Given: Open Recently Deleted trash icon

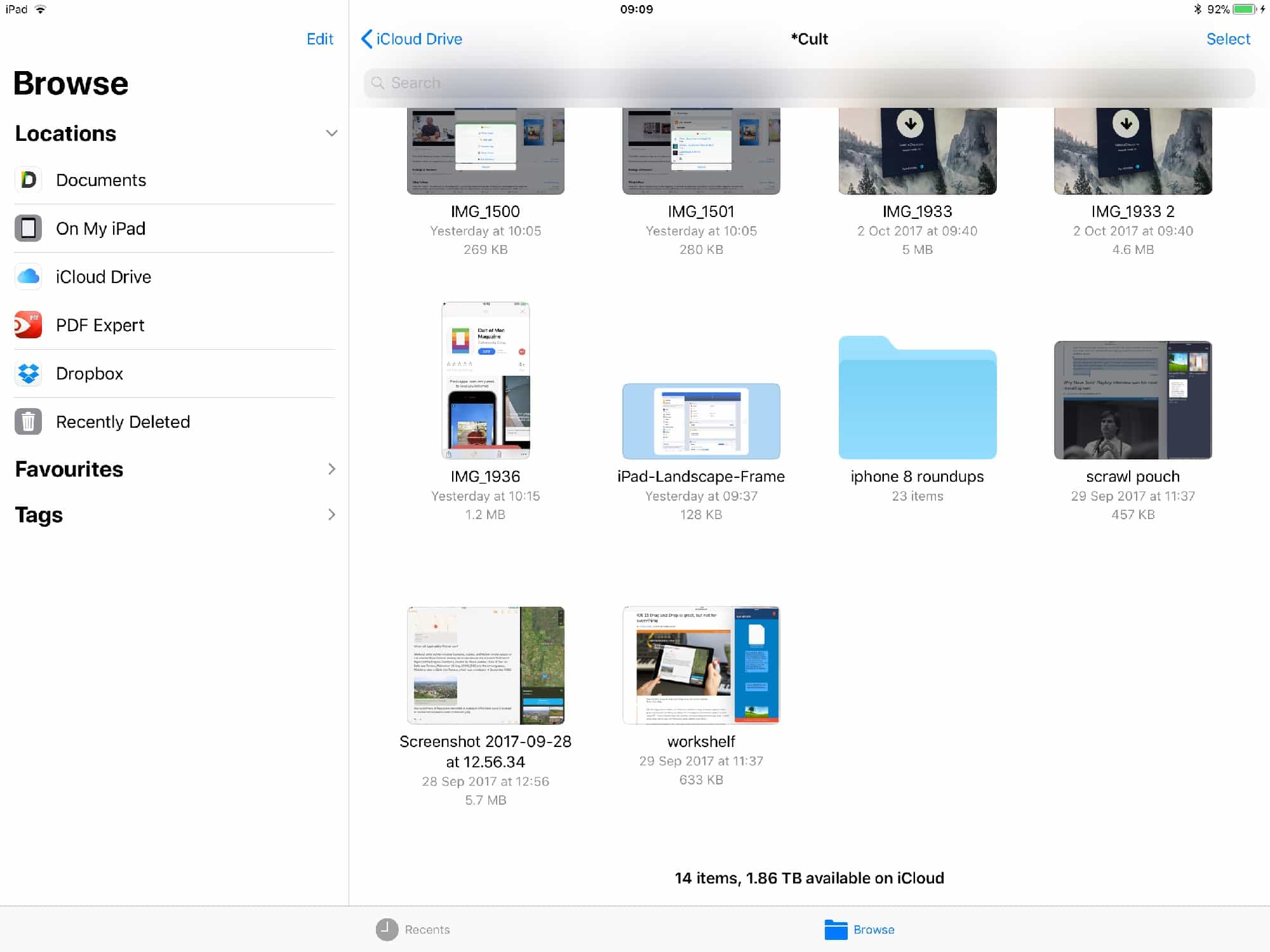Looking at the screenshot, I should (28, 422).
